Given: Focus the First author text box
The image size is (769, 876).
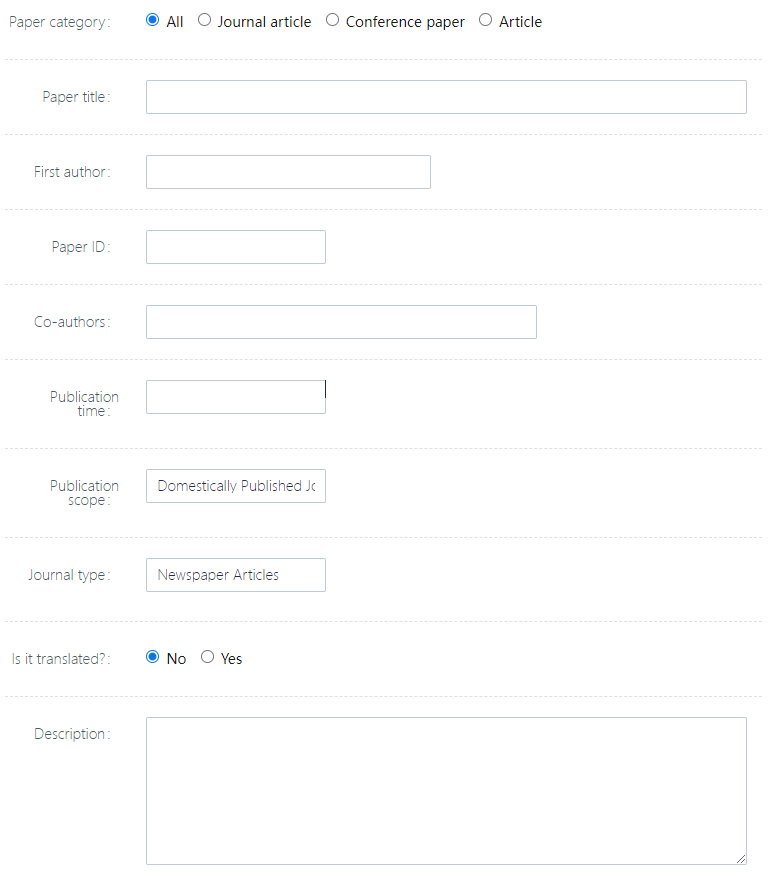Looking at the screenshot, I should click(x=288, y=172).
